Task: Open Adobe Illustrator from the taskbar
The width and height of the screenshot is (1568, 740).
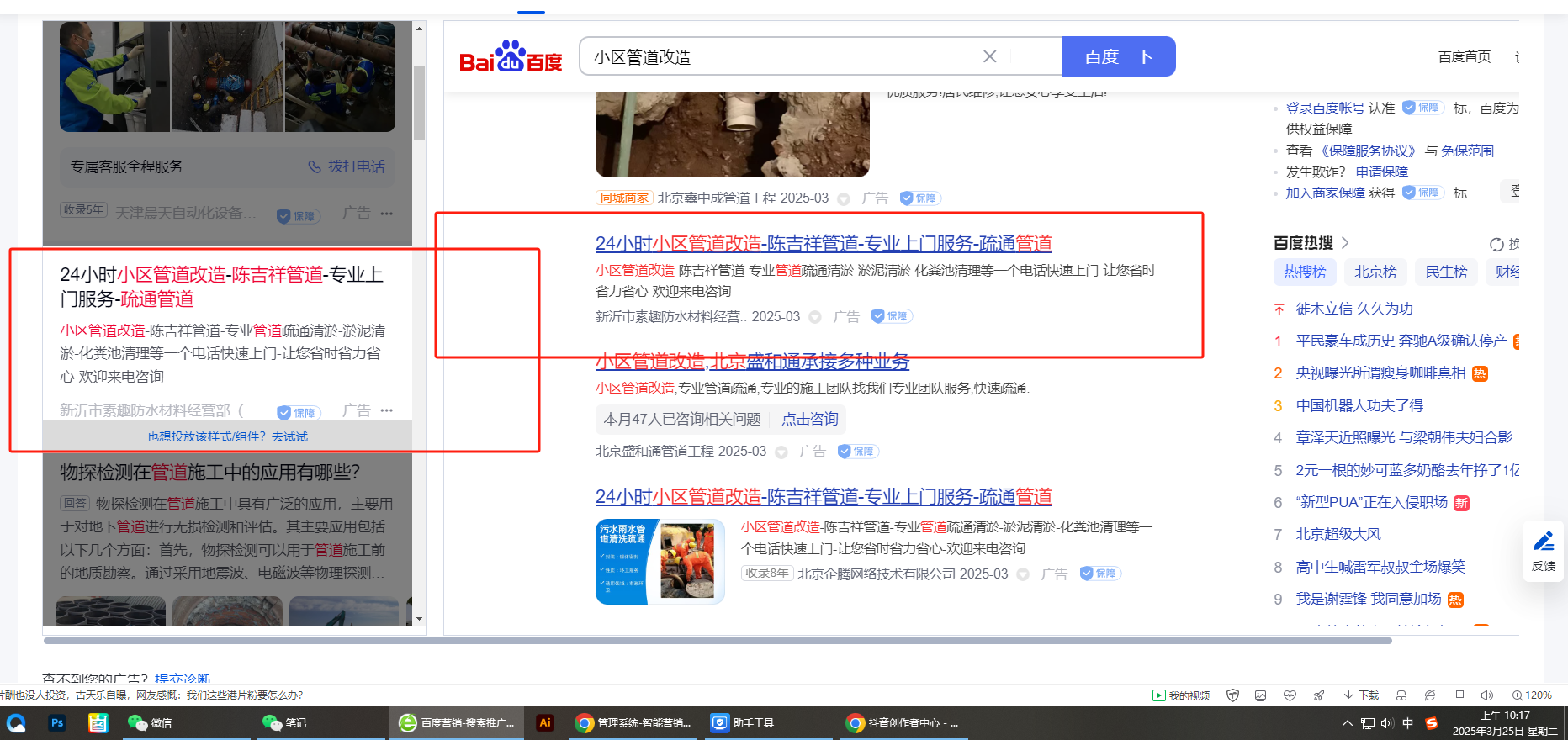Action: tap(545, 723)
